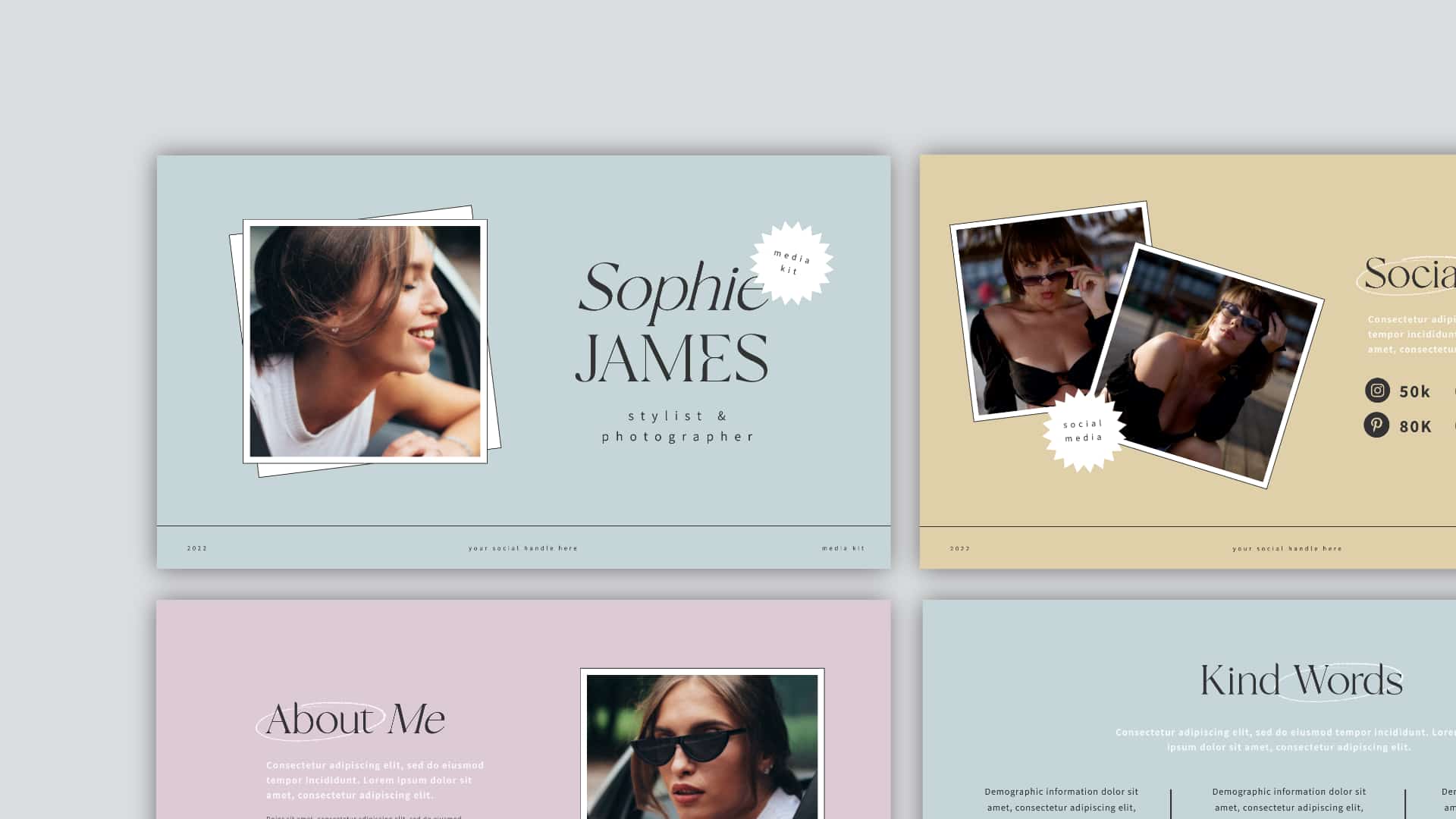Image resolution: width=1456 pixels, height=819 pixels.
Task: Select the smiling woman photo on blue slide
Action: tap(365, 341)
